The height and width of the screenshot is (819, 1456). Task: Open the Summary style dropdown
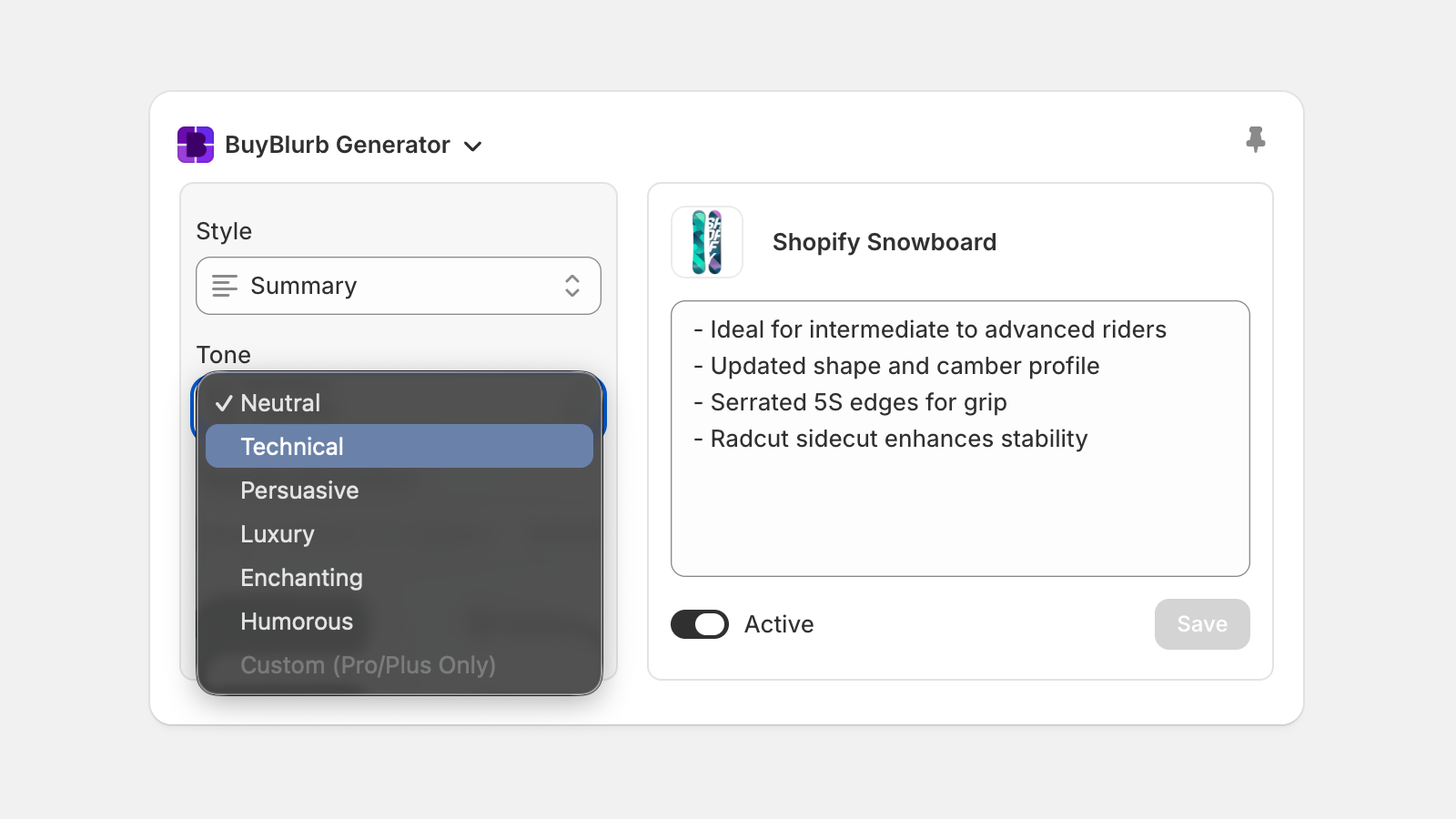tap(398, 286)
